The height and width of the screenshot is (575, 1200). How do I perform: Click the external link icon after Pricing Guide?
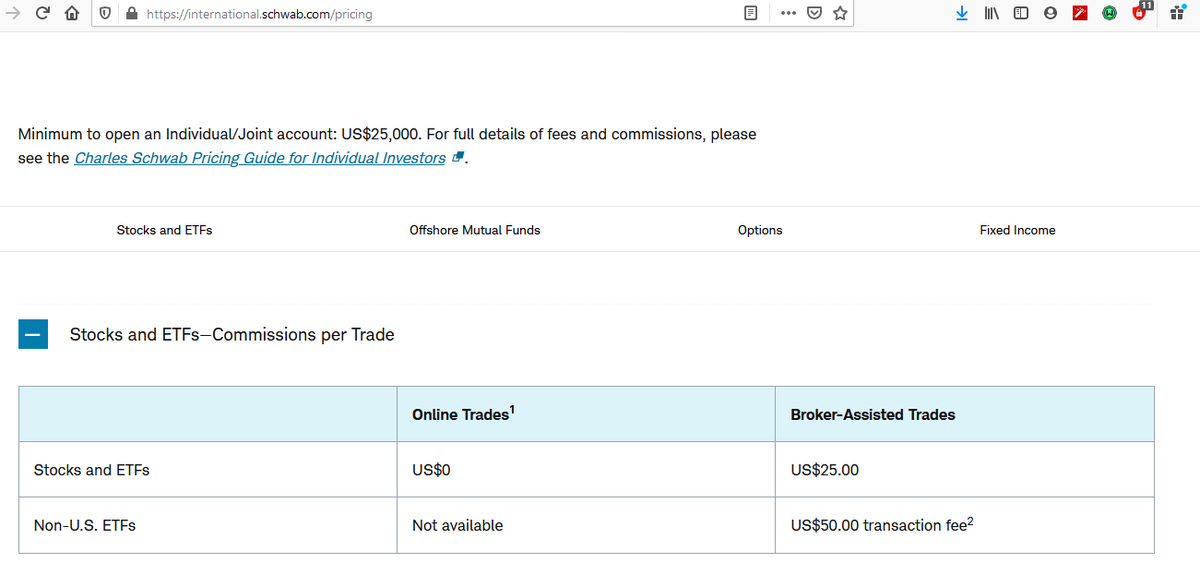point(458,158)
